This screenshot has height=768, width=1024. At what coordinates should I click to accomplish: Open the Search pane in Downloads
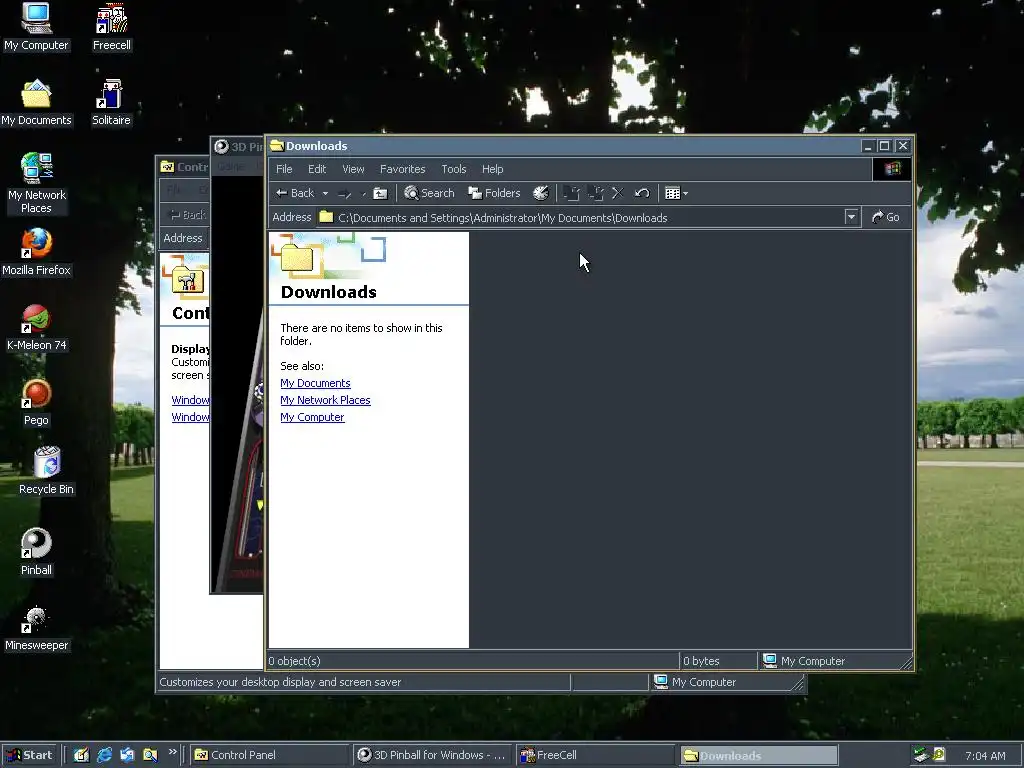(x=429, y=193)
